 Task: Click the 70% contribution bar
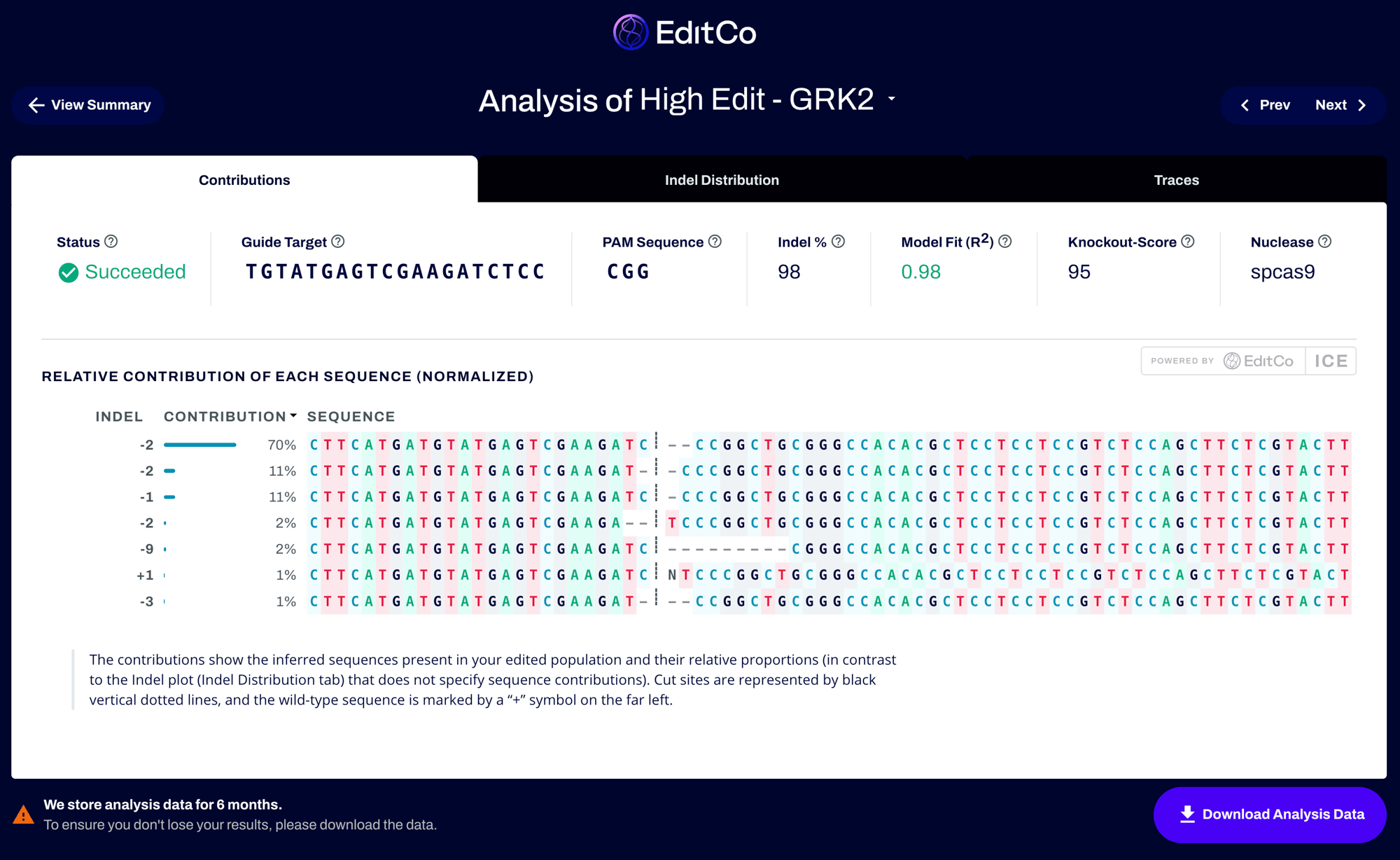point(200,445)
